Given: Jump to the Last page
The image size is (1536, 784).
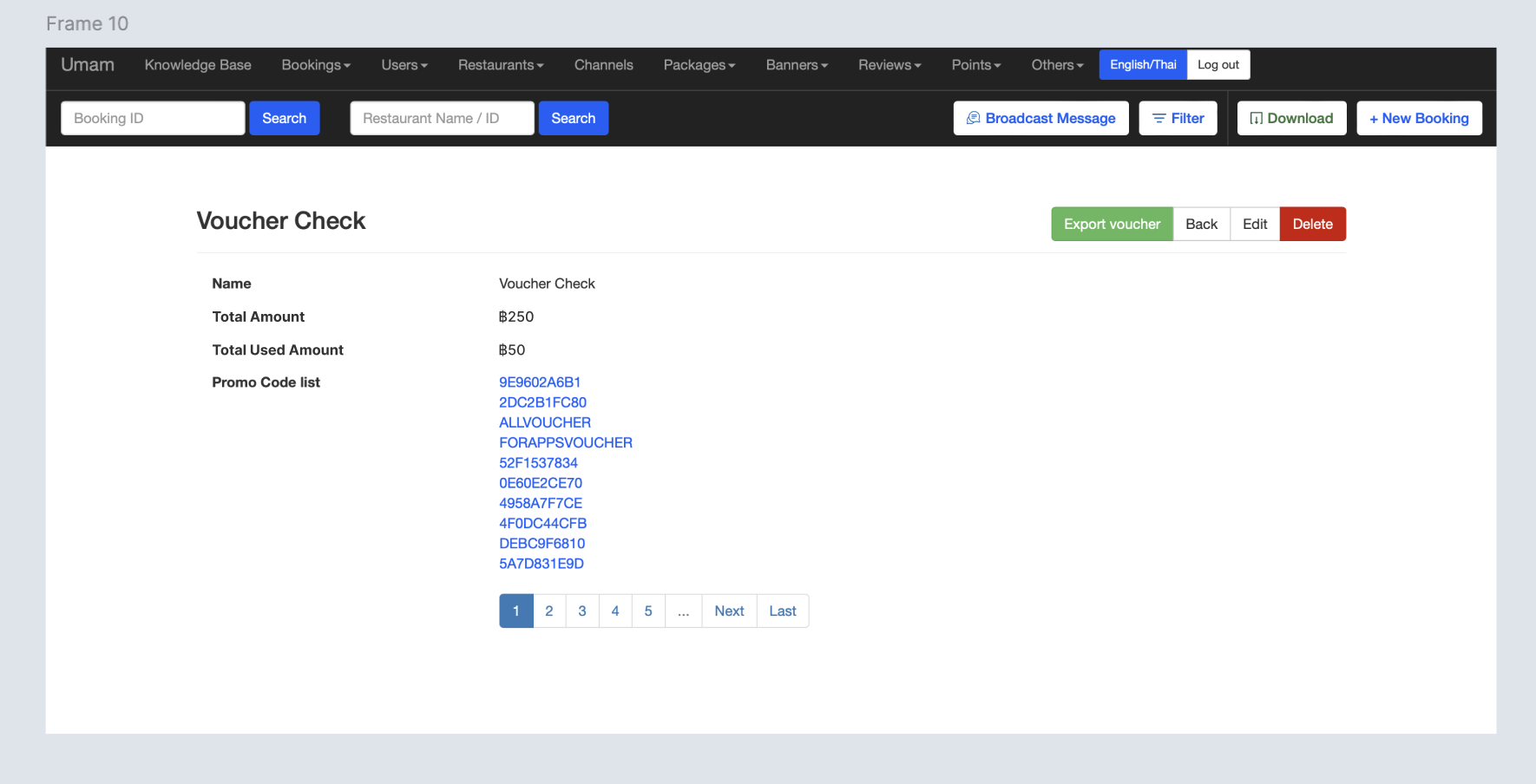Looking at the screenshot, I should pos(782,611).
